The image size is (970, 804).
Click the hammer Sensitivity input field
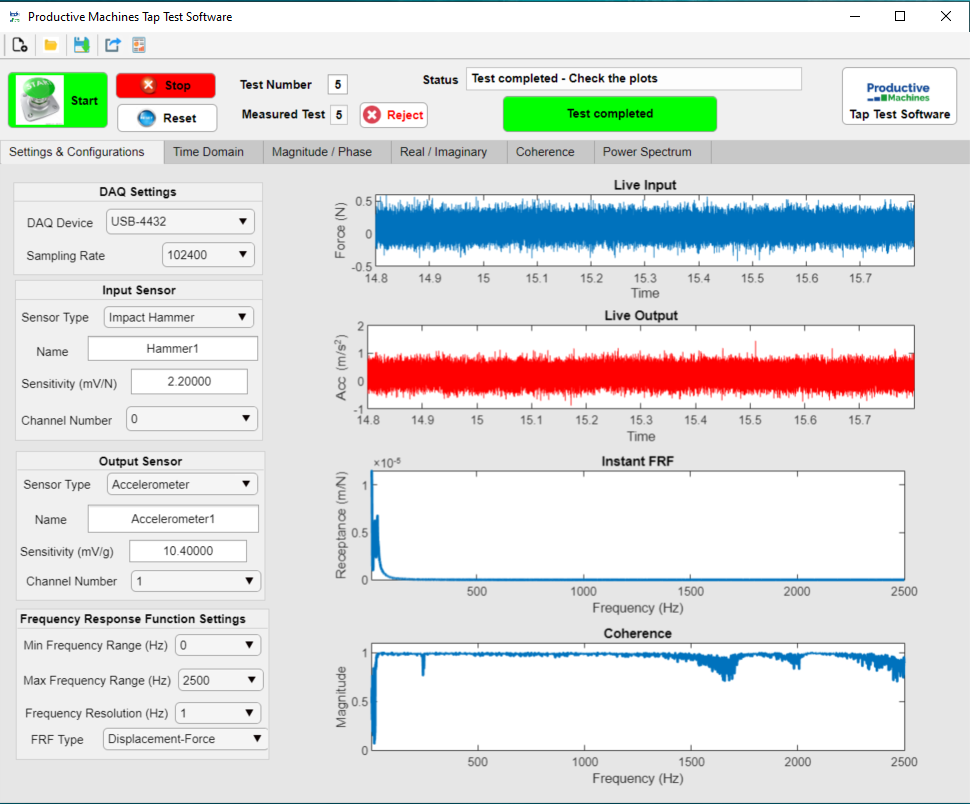[x=189, y=382]
